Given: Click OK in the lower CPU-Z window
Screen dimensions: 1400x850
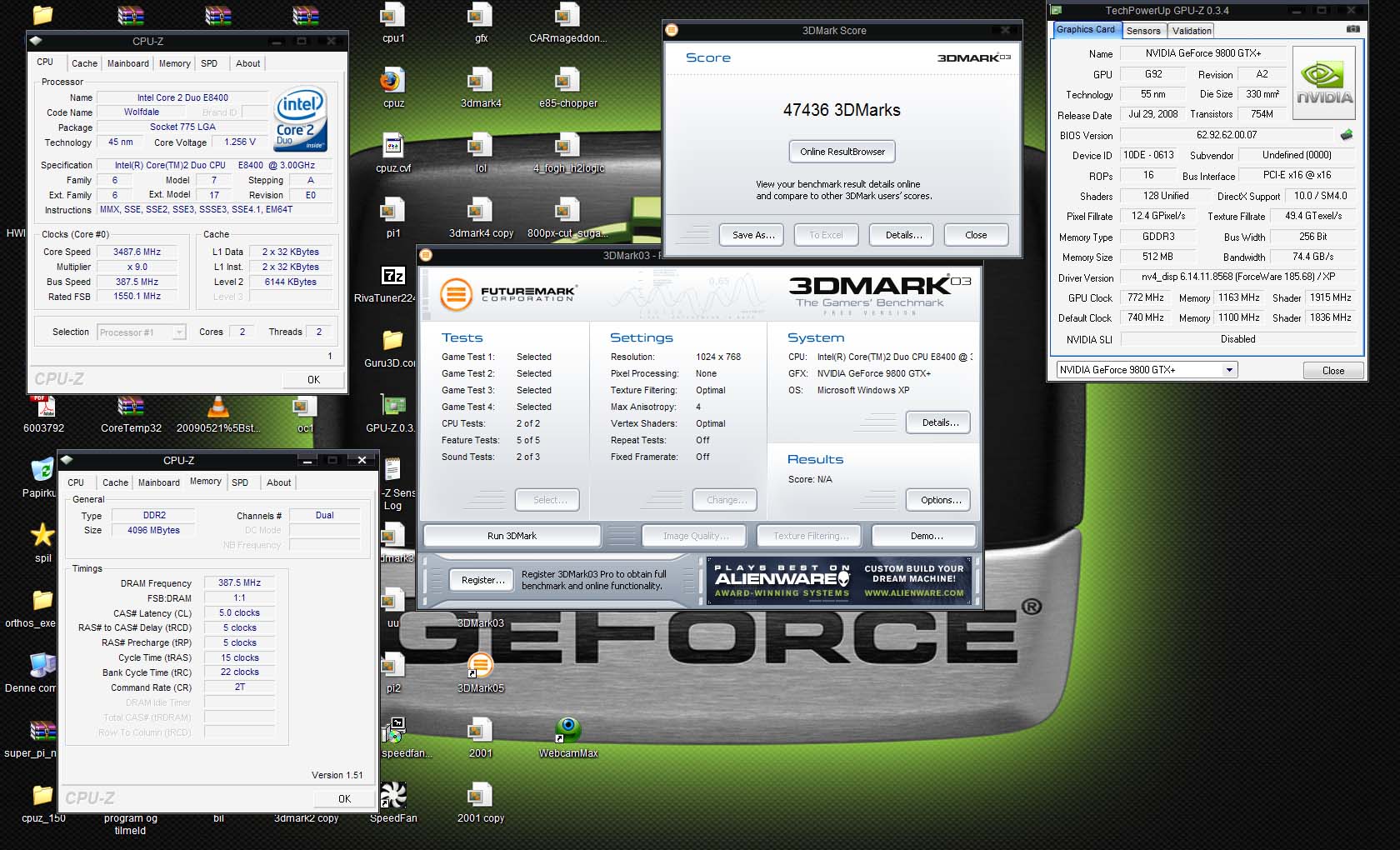Looking at the screenshot, I should (344, 798).
